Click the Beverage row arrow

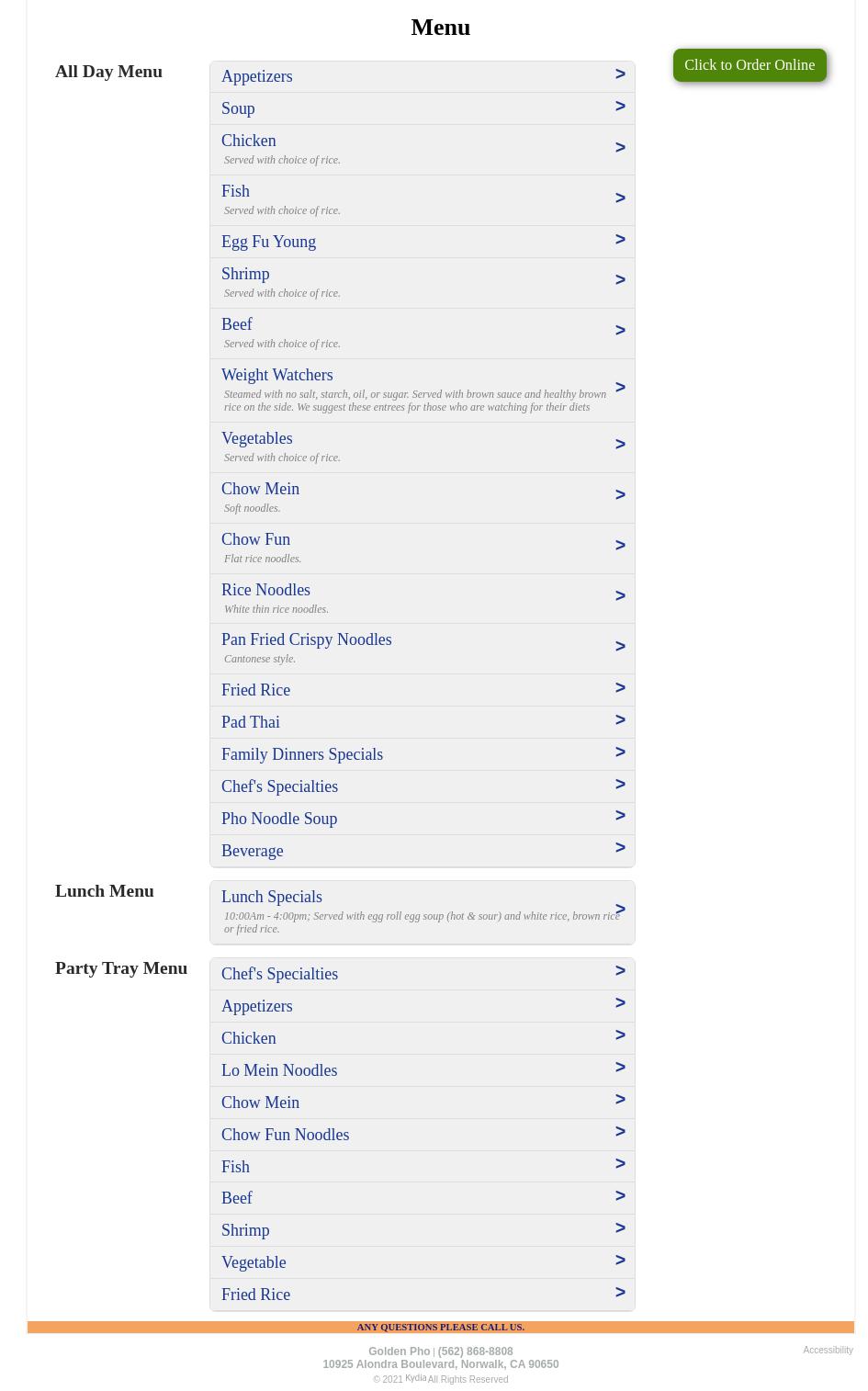[x=620, y=848]
